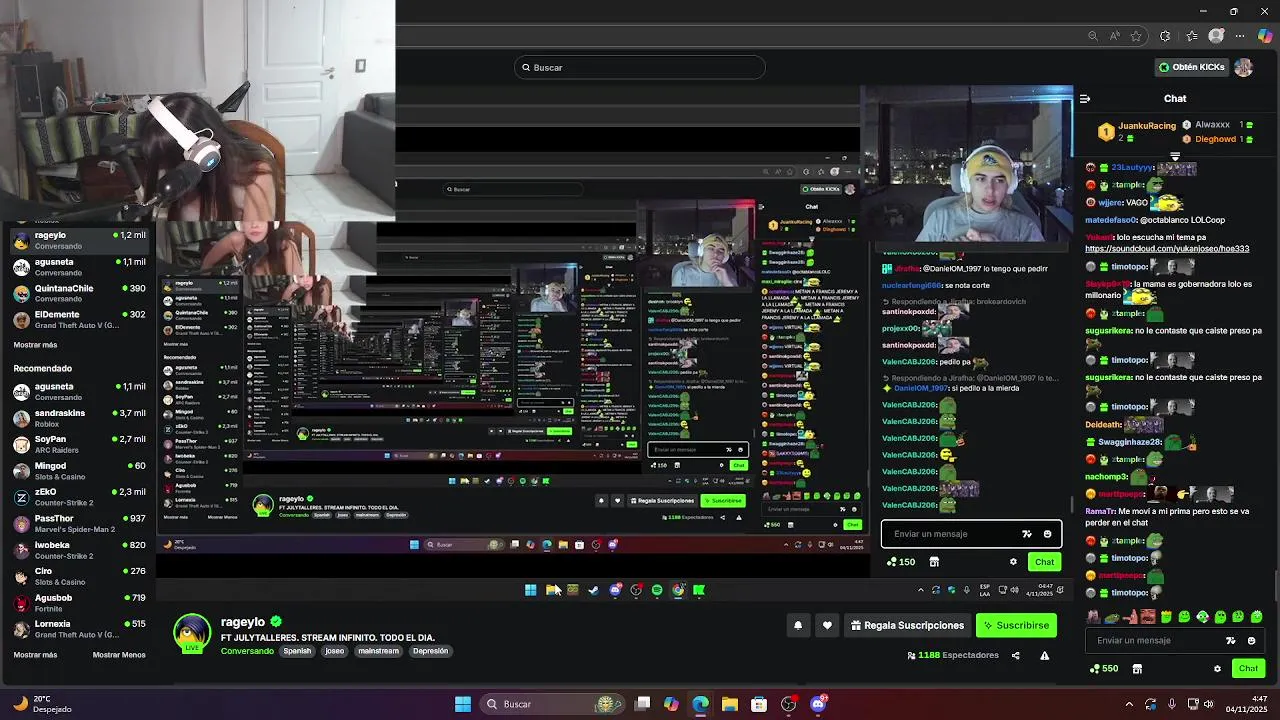The height and width of the screenshot is (720, 1280).
Task: Open PassThor recommended channel
Action: click(x=80, y=523)
